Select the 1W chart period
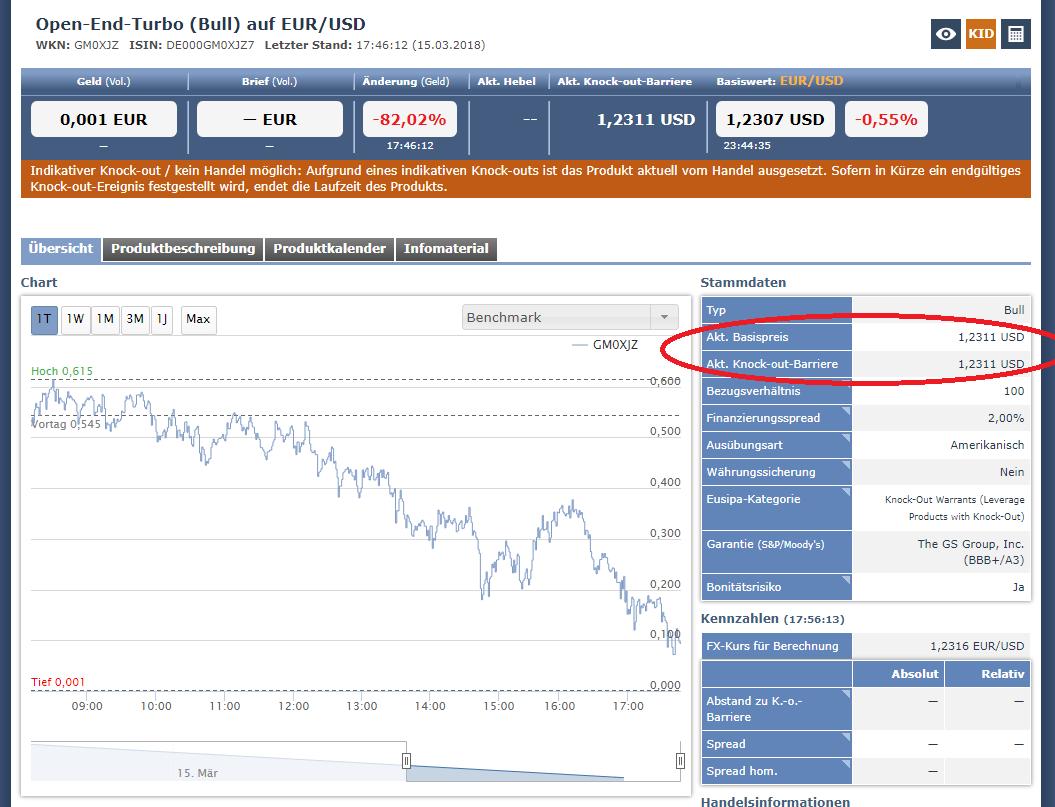 (x=75, y=319)
